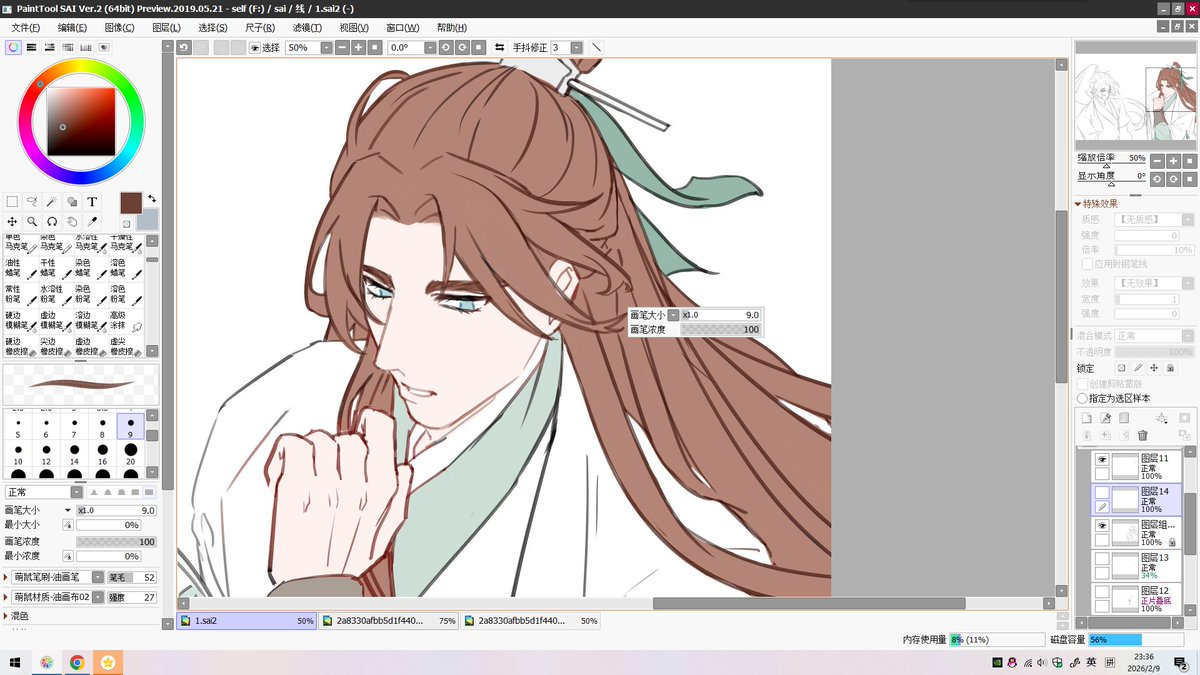Enable 创建剪贴蒙版 clipping mask checkbox
The image size is (1200, 675).
(x=1083, y=384)
